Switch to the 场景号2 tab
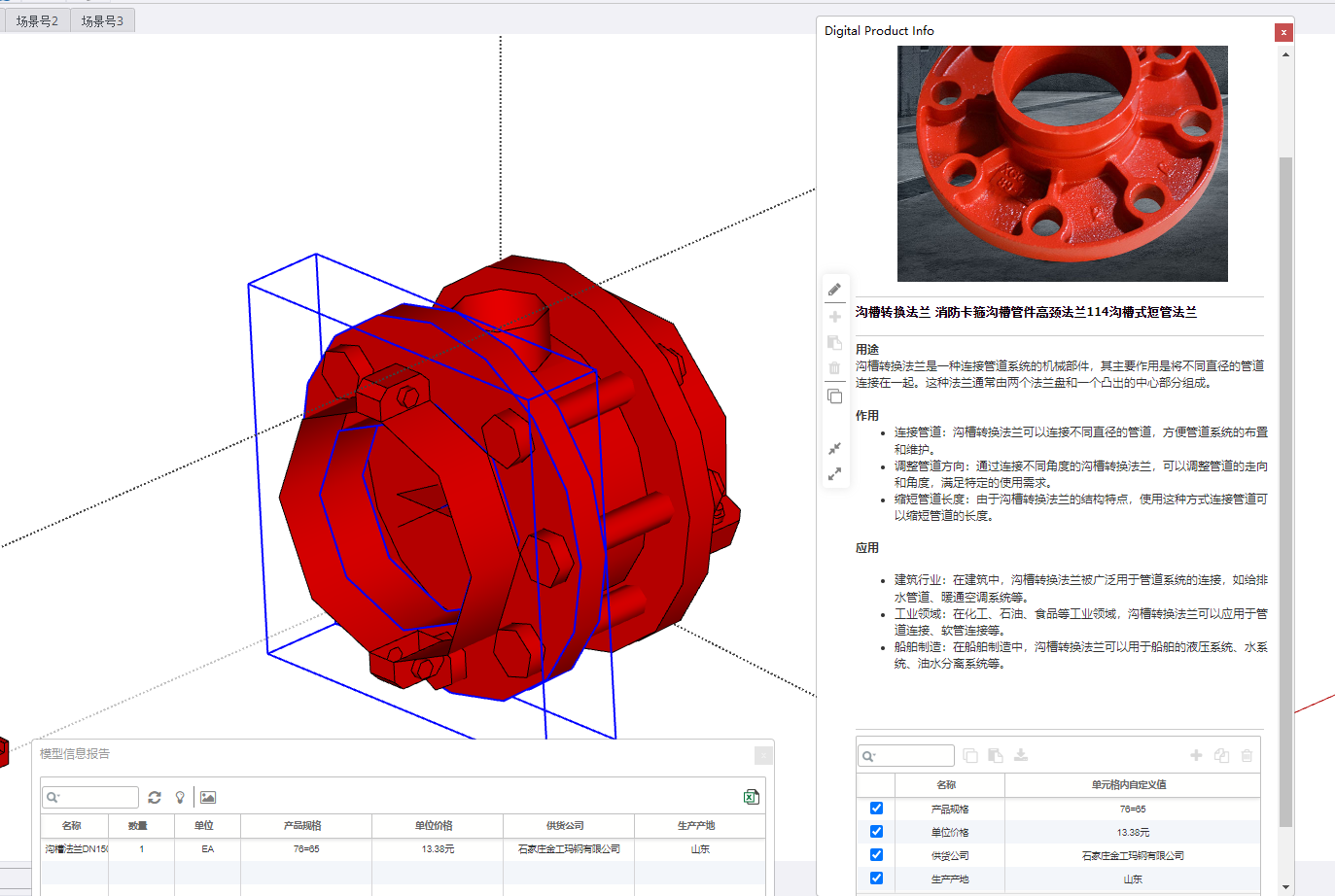 37,20
